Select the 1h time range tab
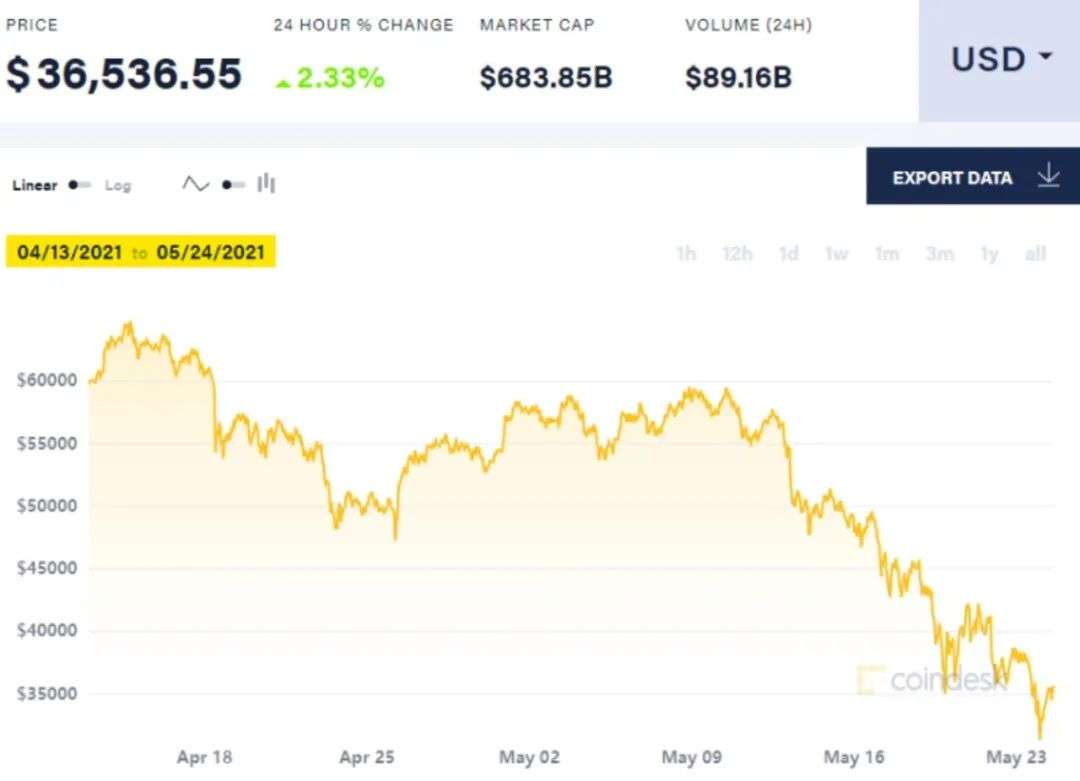 [x=686, y=254]
